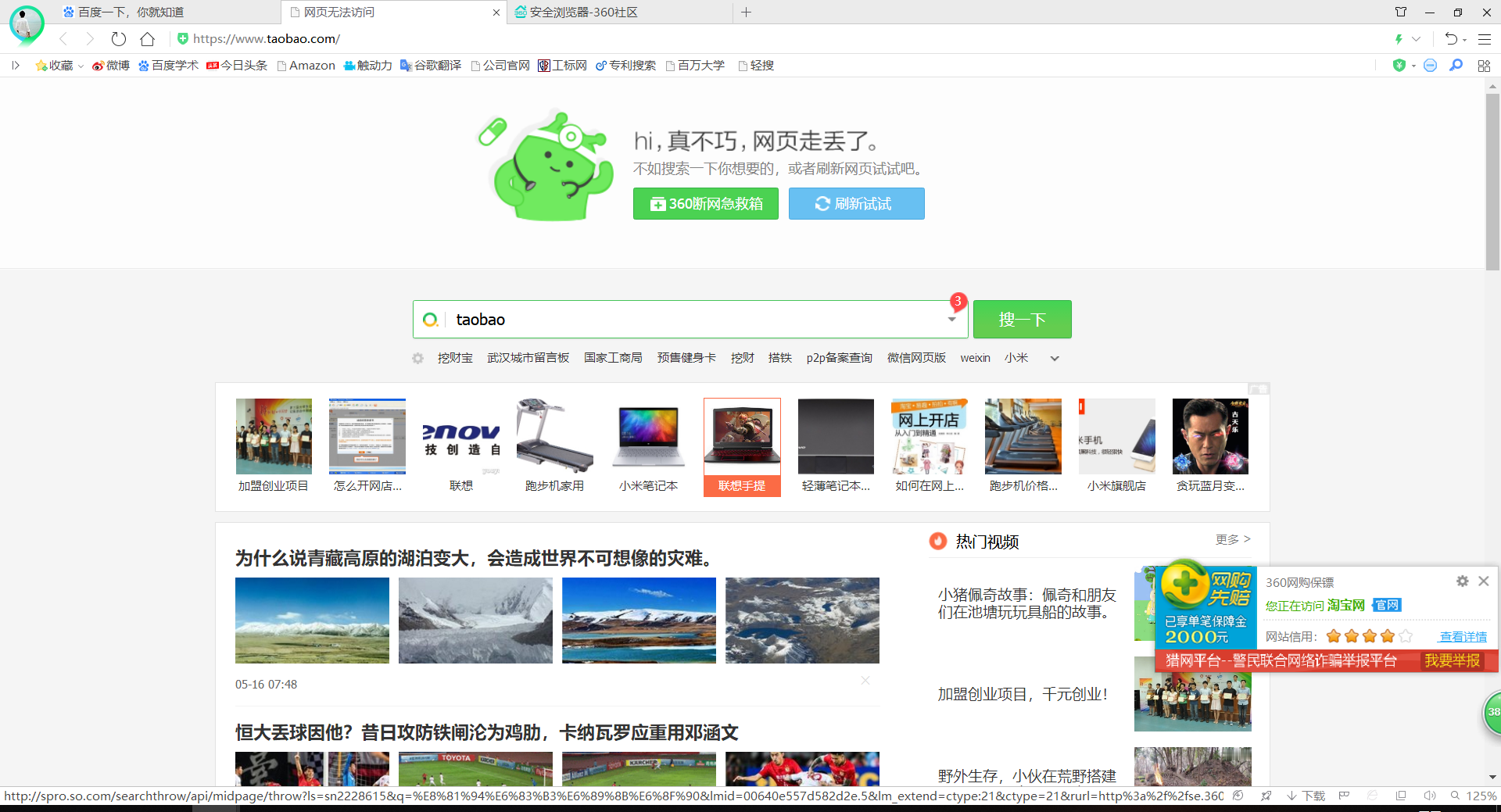Click the 125% zoom level in status bar
Screen dimensions: 1501x812
1481,796
